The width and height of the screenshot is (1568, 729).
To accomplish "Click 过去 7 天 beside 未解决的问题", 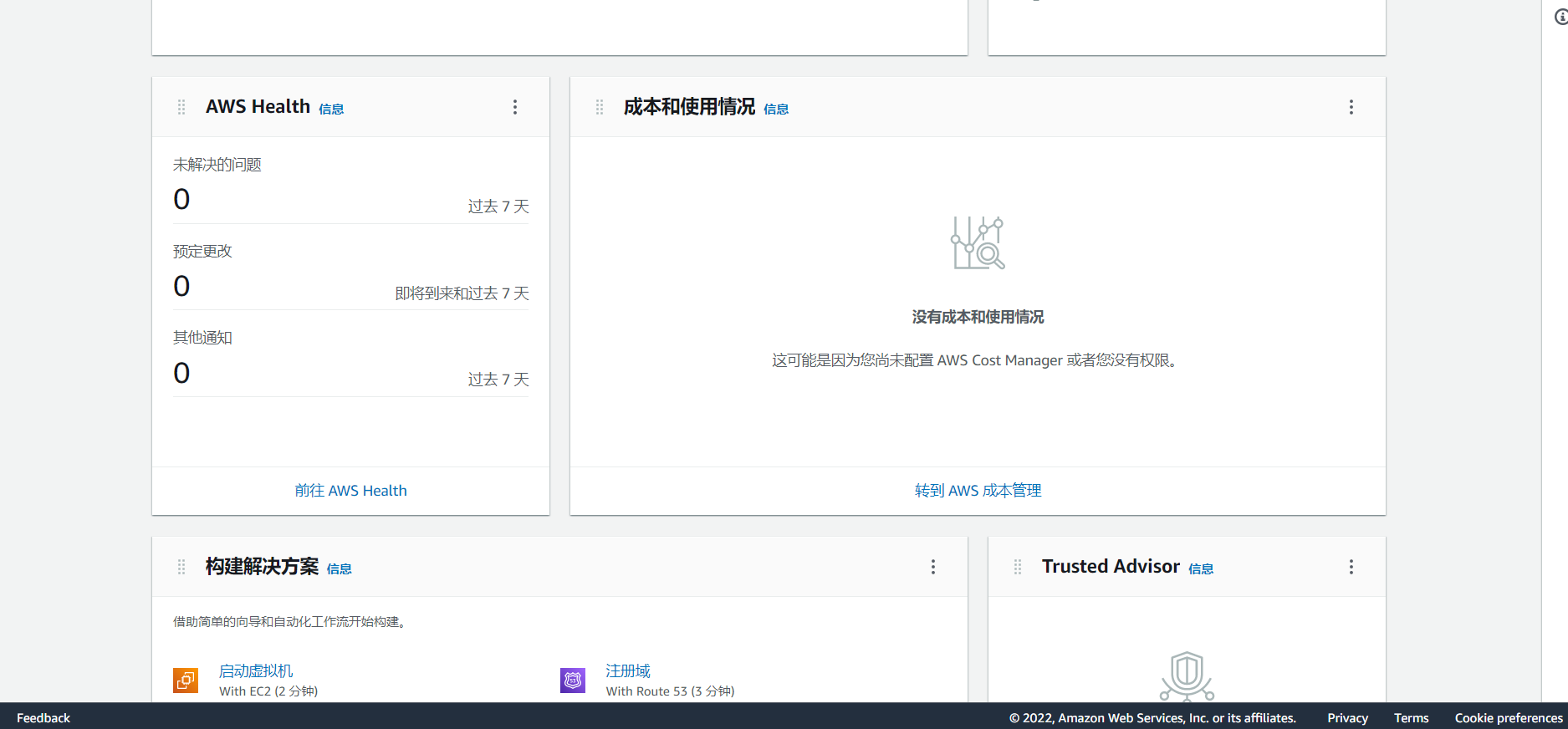I will click(x=498, y=206).
